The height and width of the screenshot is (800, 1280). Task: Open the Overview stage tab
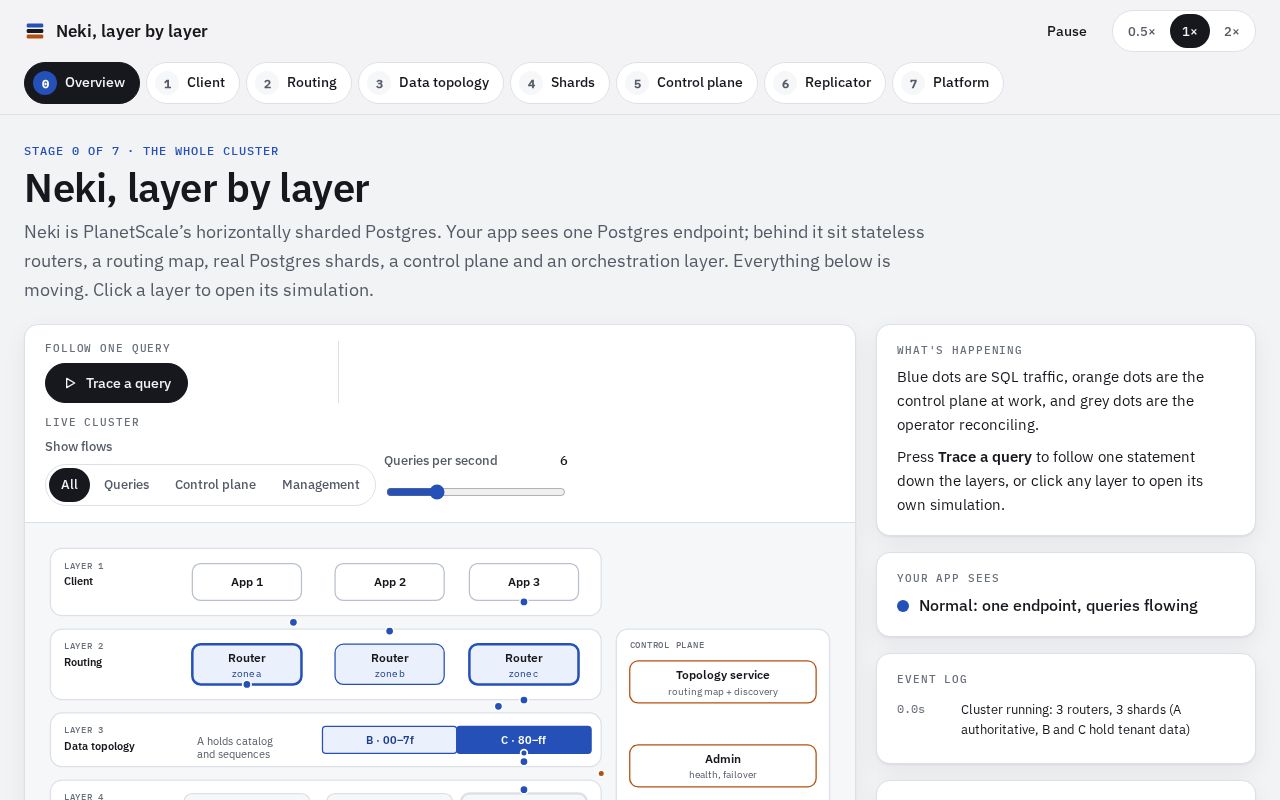pos(82,83)
